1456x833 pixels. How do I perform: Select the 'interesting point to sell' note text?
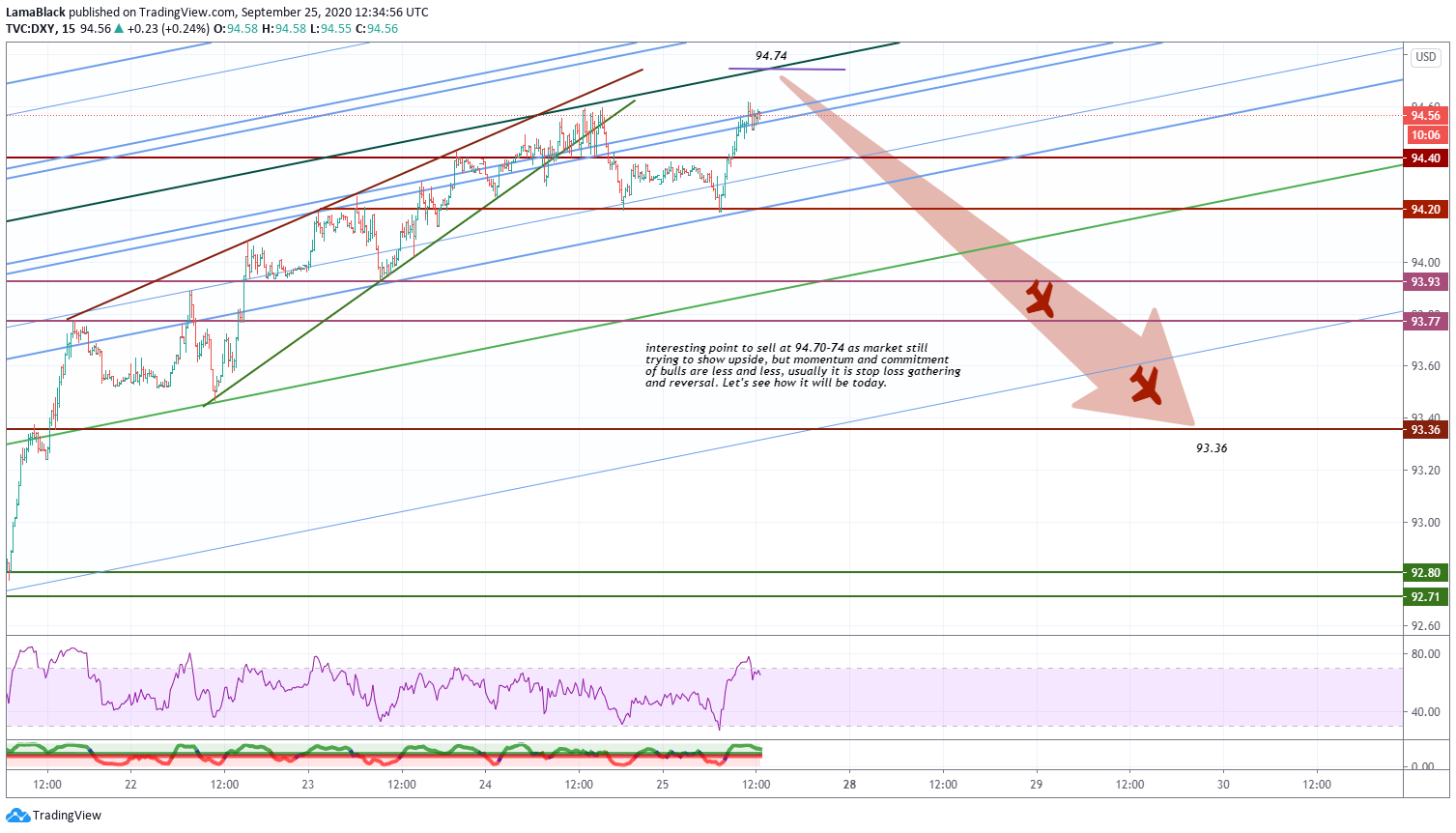803,365
